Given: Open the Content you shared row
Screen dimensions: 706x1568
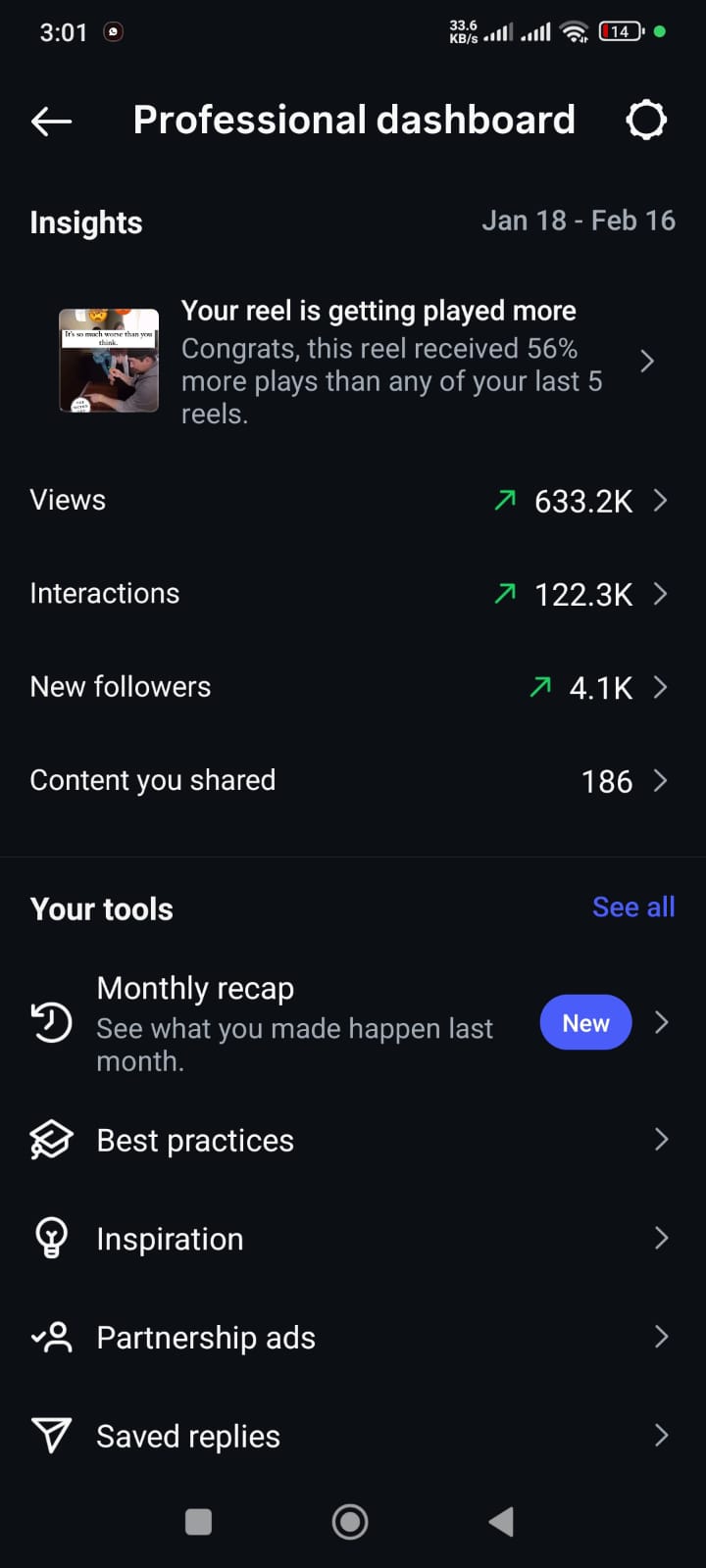Looking at the screenshot, I should pos(153,781).
